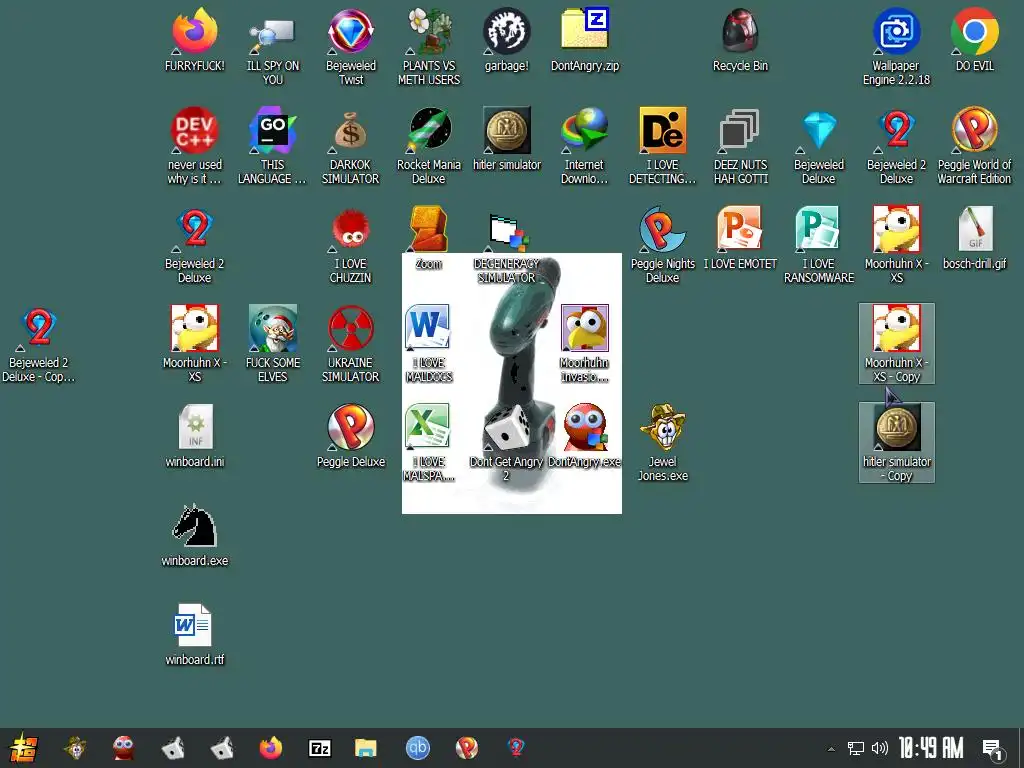Viewport: 1024px width, 768px height.
Task: Open the notification center icon
Action: 993,749
